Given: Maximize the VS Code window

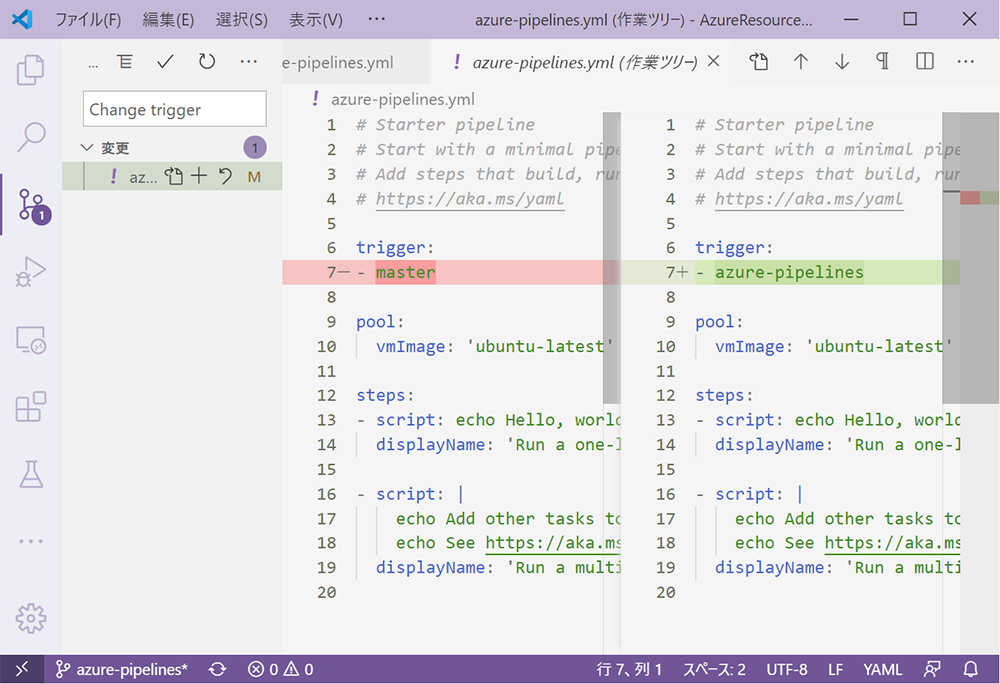Looking at the screenshot, I should tap(910, 19).
